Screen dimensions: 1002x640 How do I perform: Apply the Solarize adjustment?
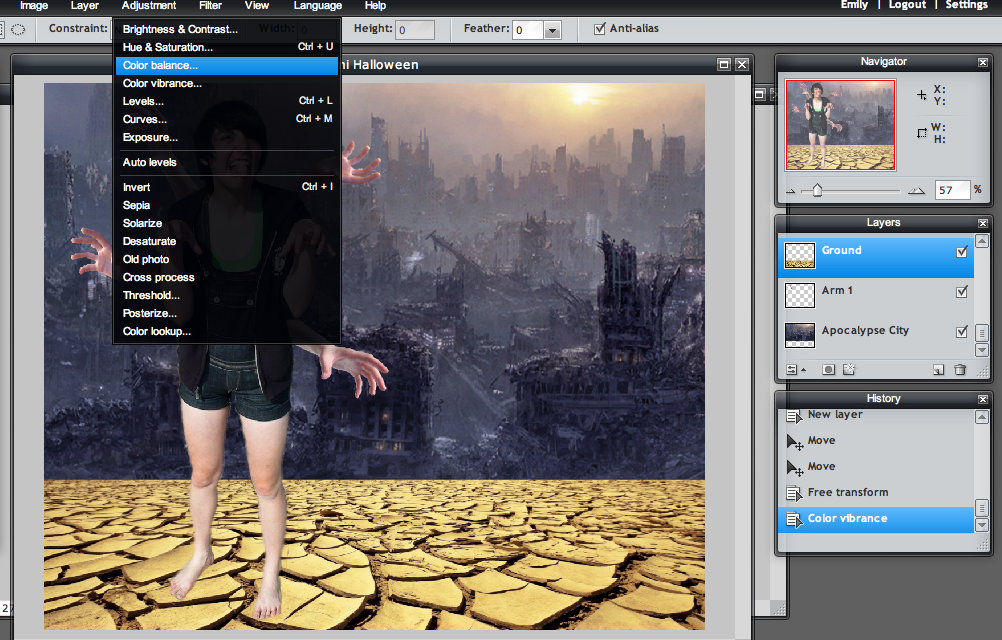pos(227,223)
